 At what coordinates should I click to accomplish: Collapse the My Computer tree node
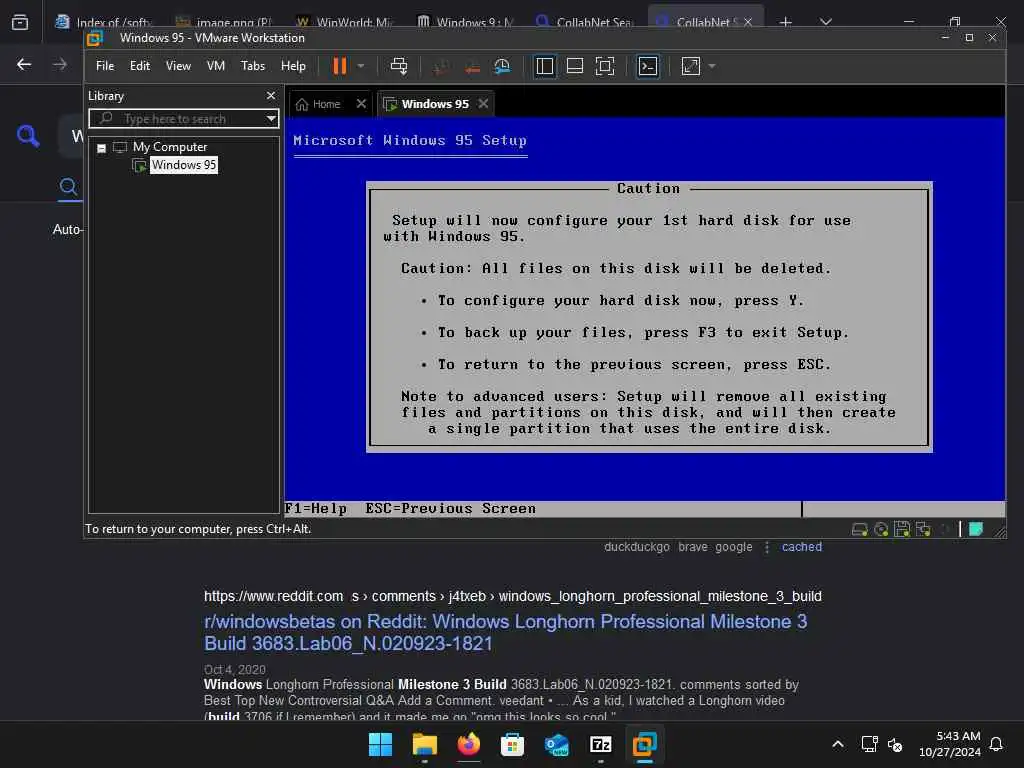pos(101,148)
